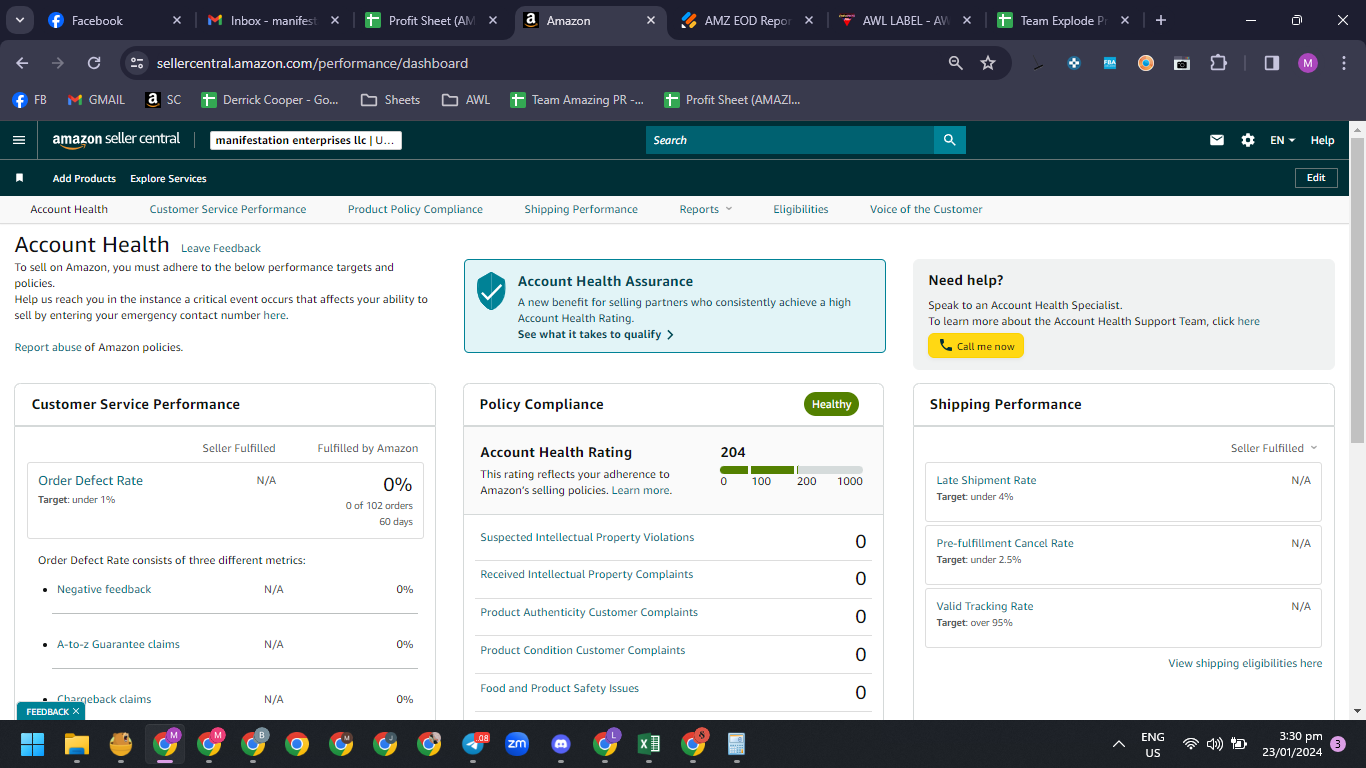Viewport: 1366px width, 768px height.
Task: Click the Account Health Assurance shield icon
Action: click(x=491, y=291)
